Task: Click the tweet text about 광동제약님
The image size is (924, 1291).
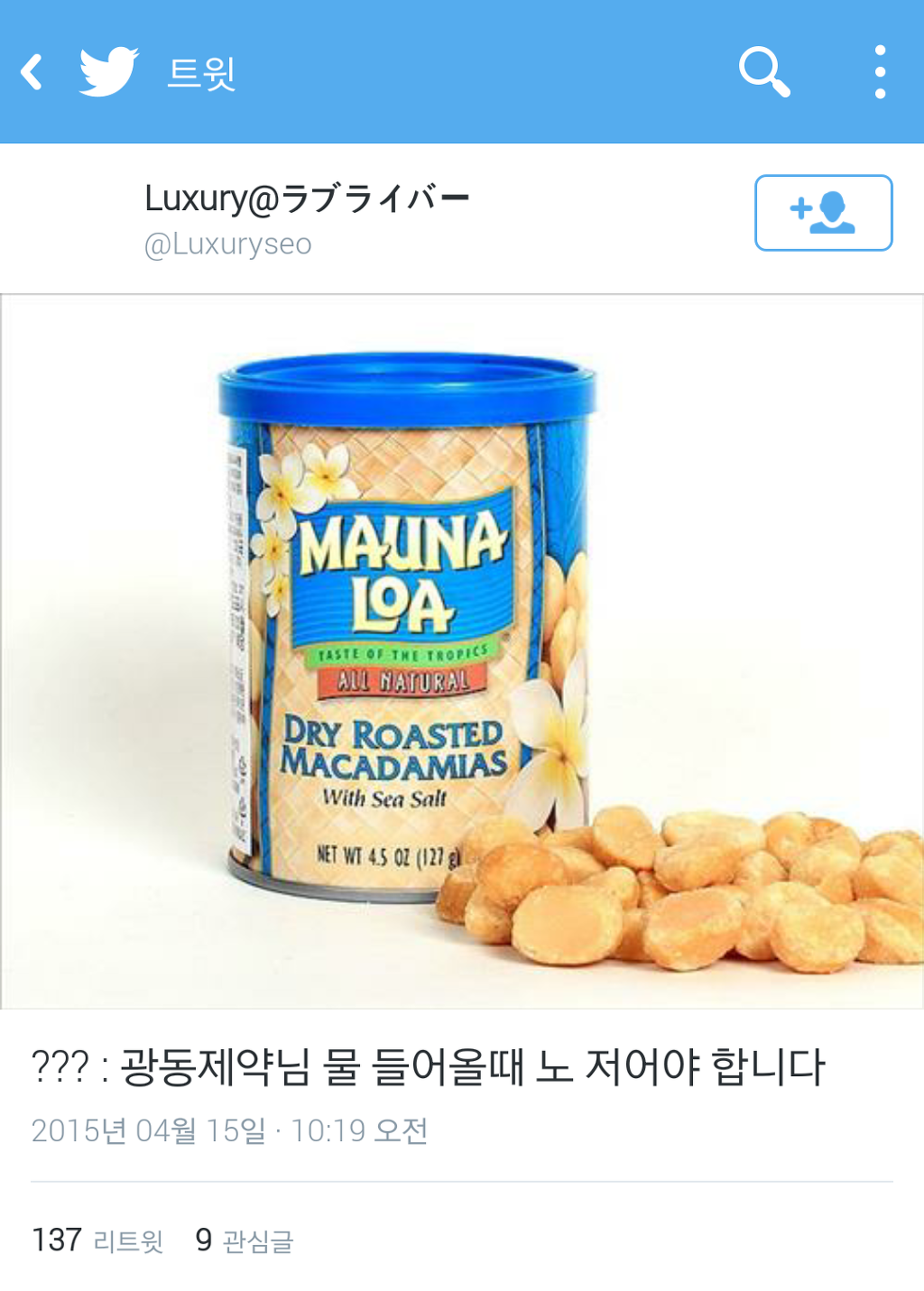Action: point(429,1066)
